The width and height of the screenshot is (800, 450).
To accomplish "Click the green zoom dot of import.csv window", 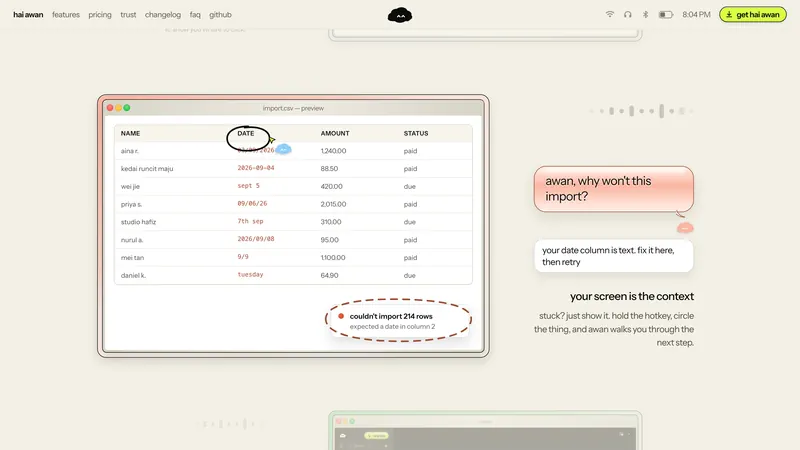I will (127, 108).
